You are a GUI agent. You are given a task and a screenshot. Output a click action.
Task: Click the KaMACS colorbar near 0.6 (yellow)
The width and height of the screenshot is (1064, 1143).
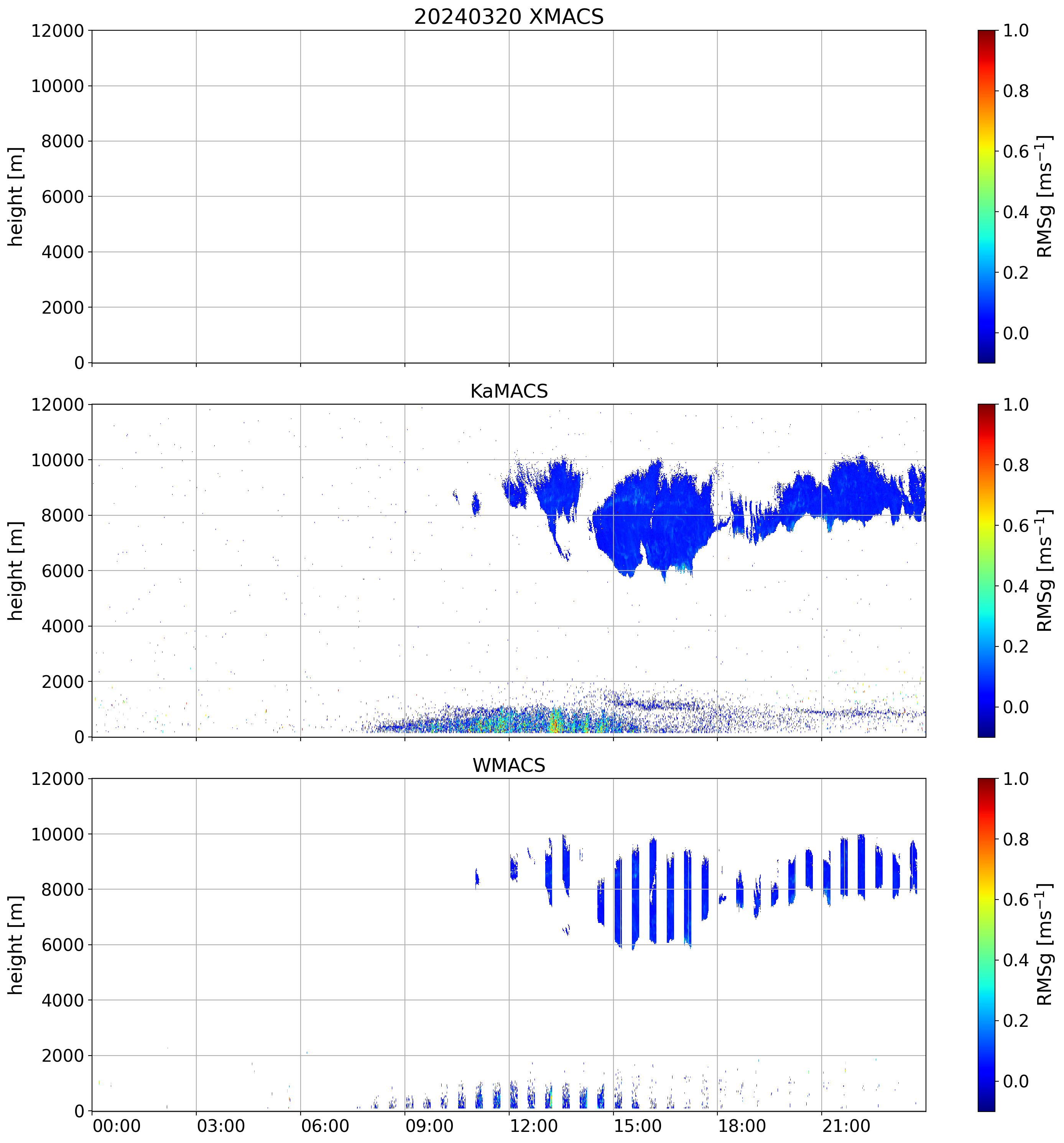point(986,525)
